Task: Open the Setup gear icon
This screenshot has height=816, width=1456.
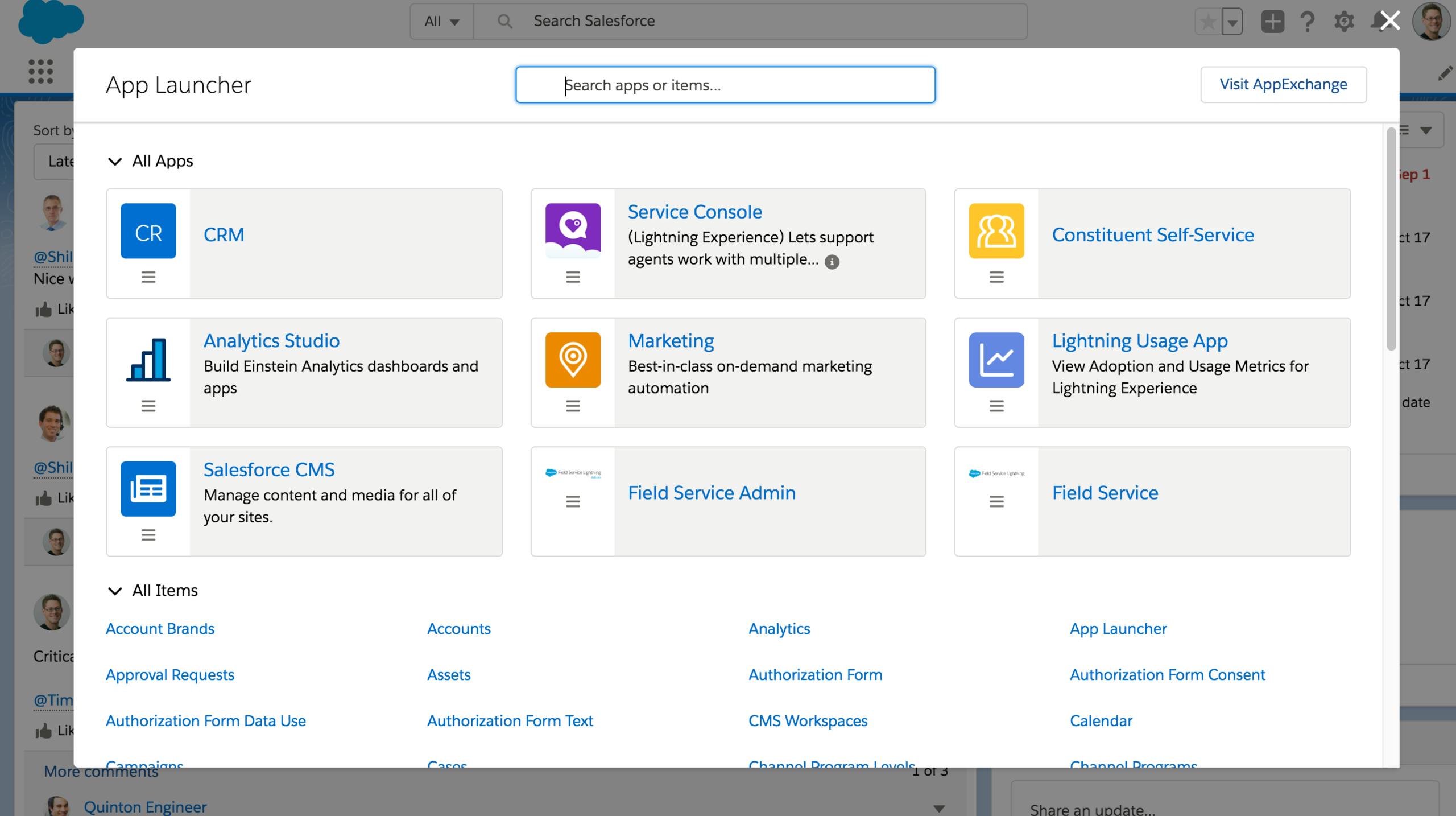Action: pyautogui.click(x=1344, y=22)
